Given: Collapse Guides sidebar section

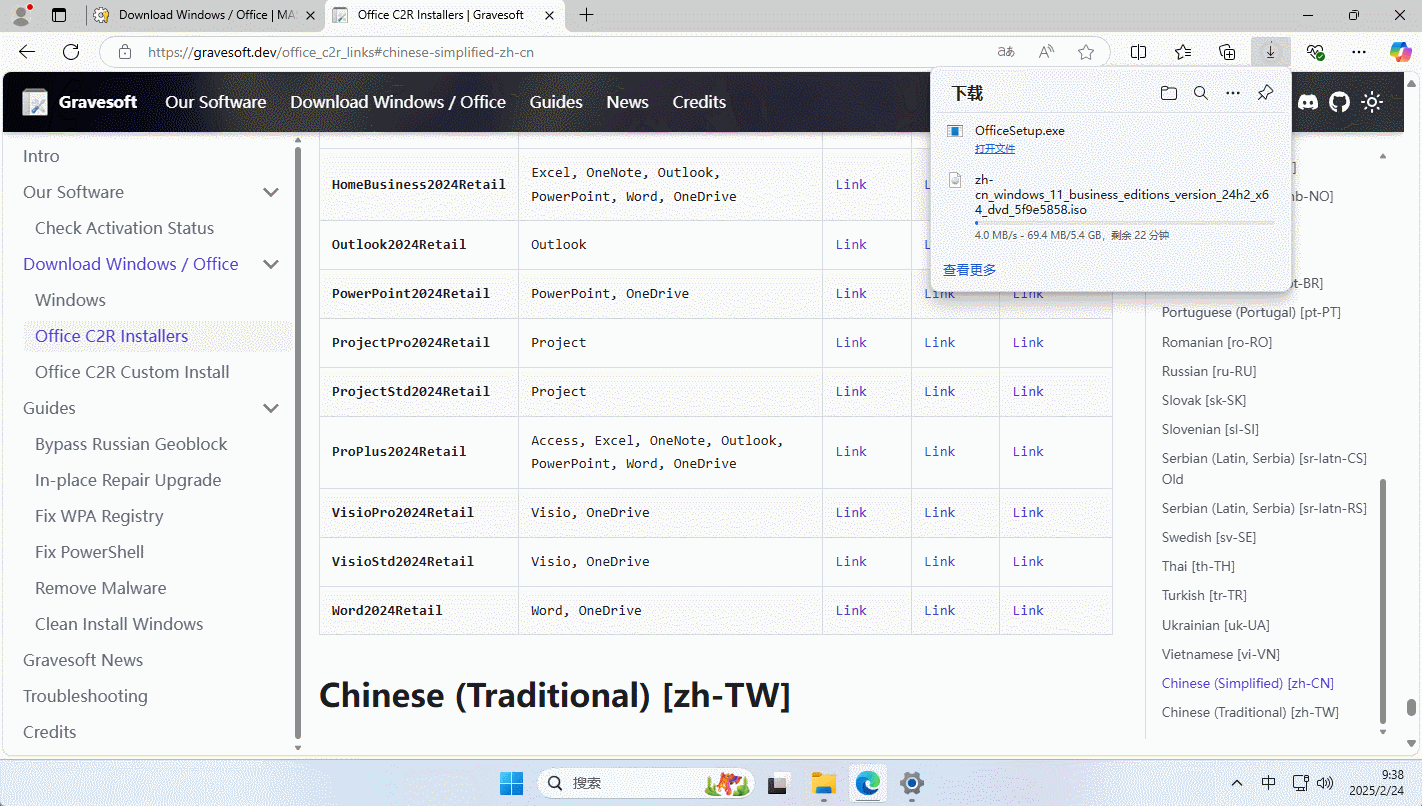Looking at the screenshot, I should [270, 408].
